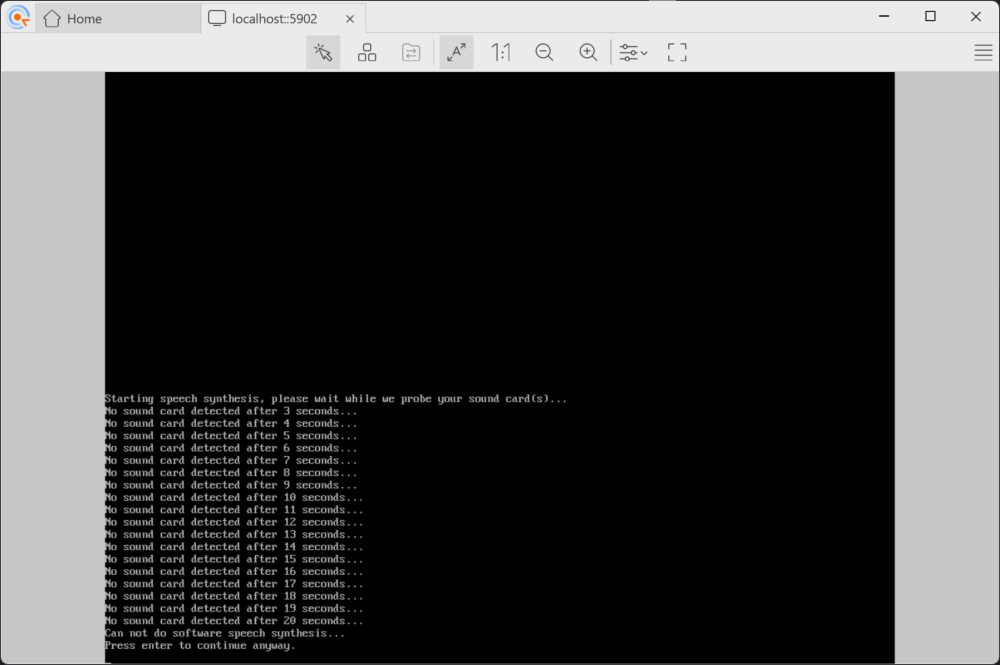The width and height of the screenshot is (1000, 665).
Task: Close the localhost::5902 tab
Action: pyautogui.click(x=349, y=17)
